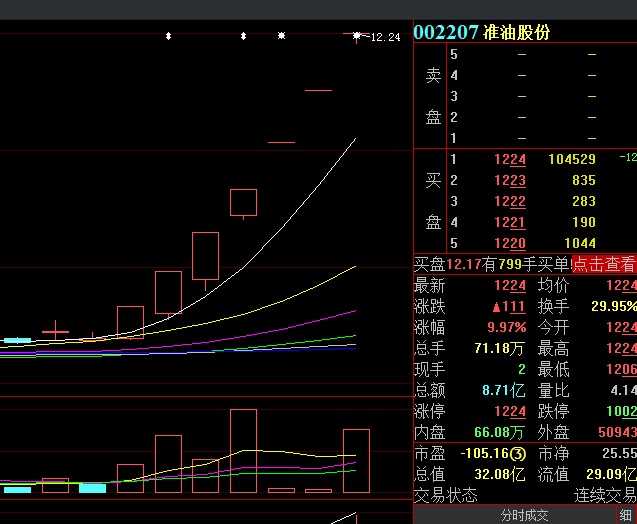Click the marker next to the 12.24 price
This screenshot has height=524, width=637.
(x=356, y=36)
